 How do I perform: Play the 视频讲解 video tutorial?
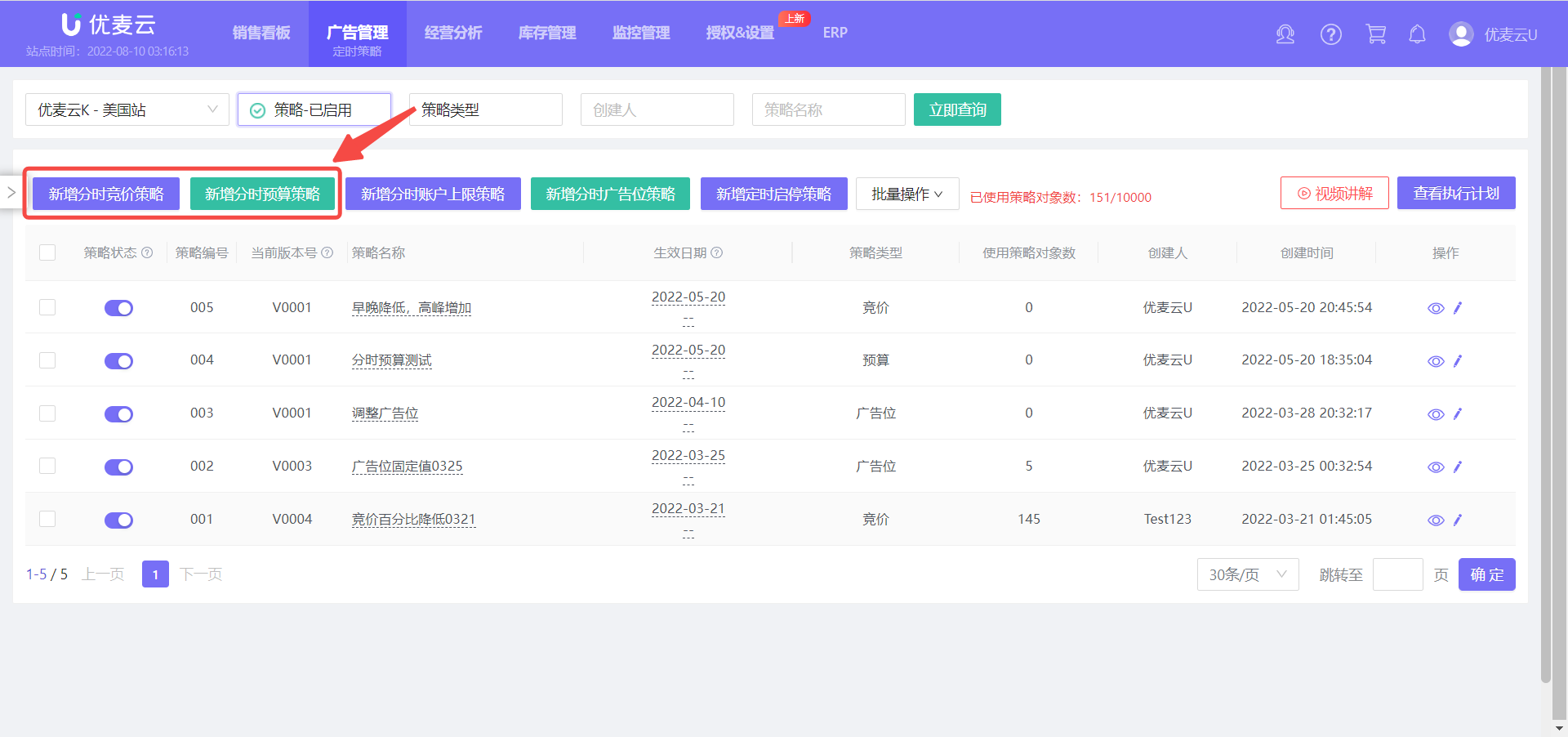(x=1334, y=193)
